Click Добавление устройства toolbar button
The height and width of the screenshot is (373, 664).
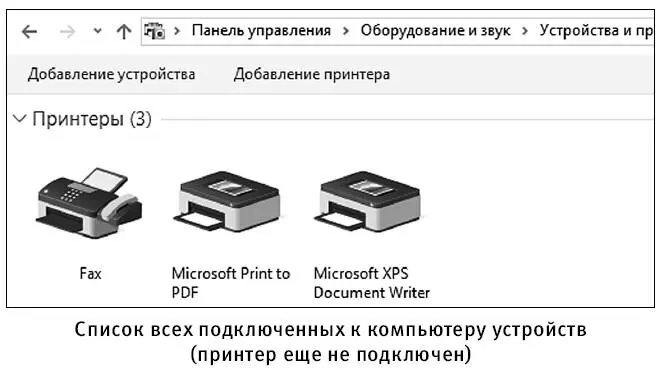click(x=111, y=75)
